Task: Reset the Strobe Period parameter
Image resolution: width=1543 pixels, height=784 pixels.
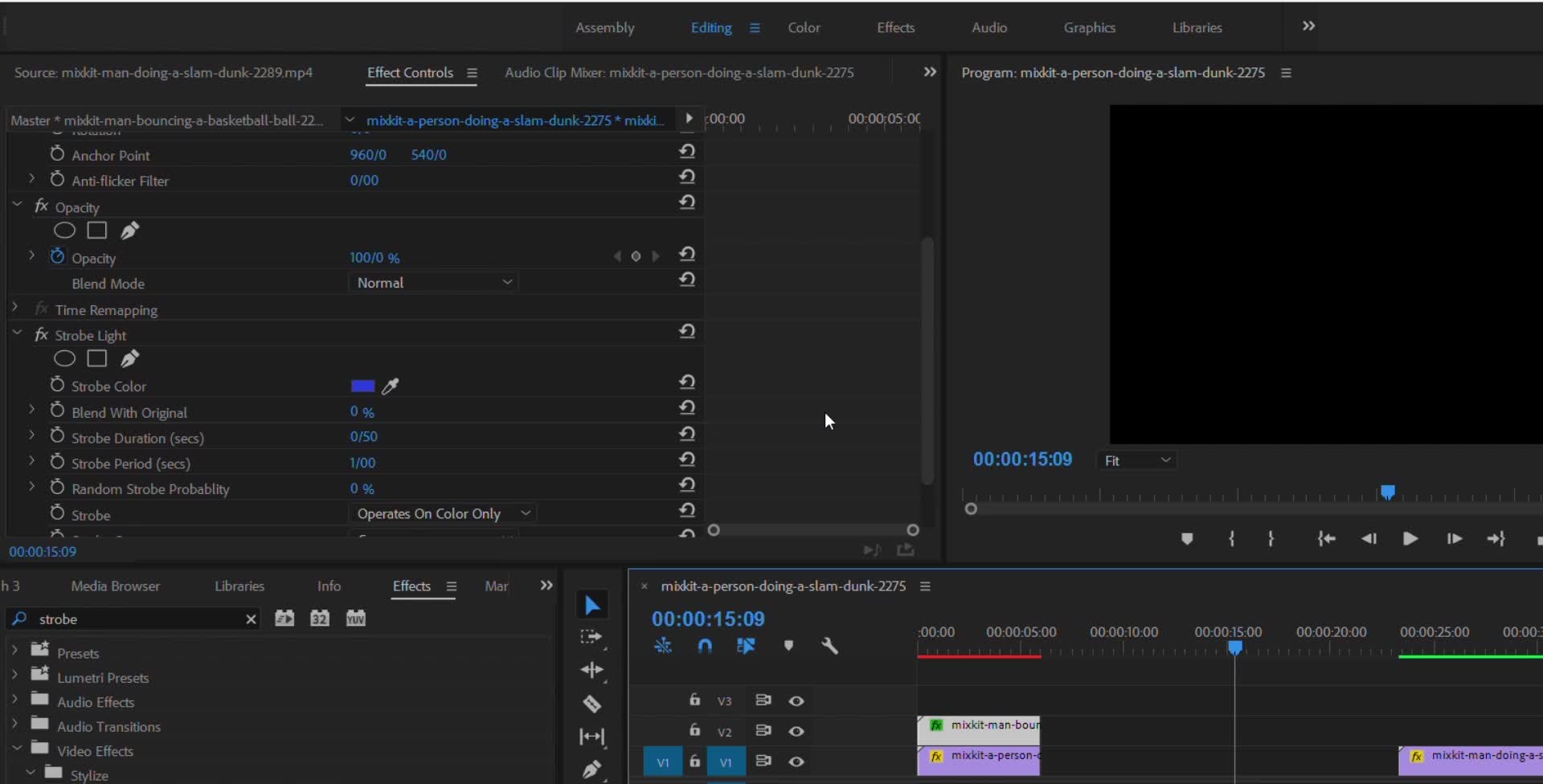Action: click(686, 460)
